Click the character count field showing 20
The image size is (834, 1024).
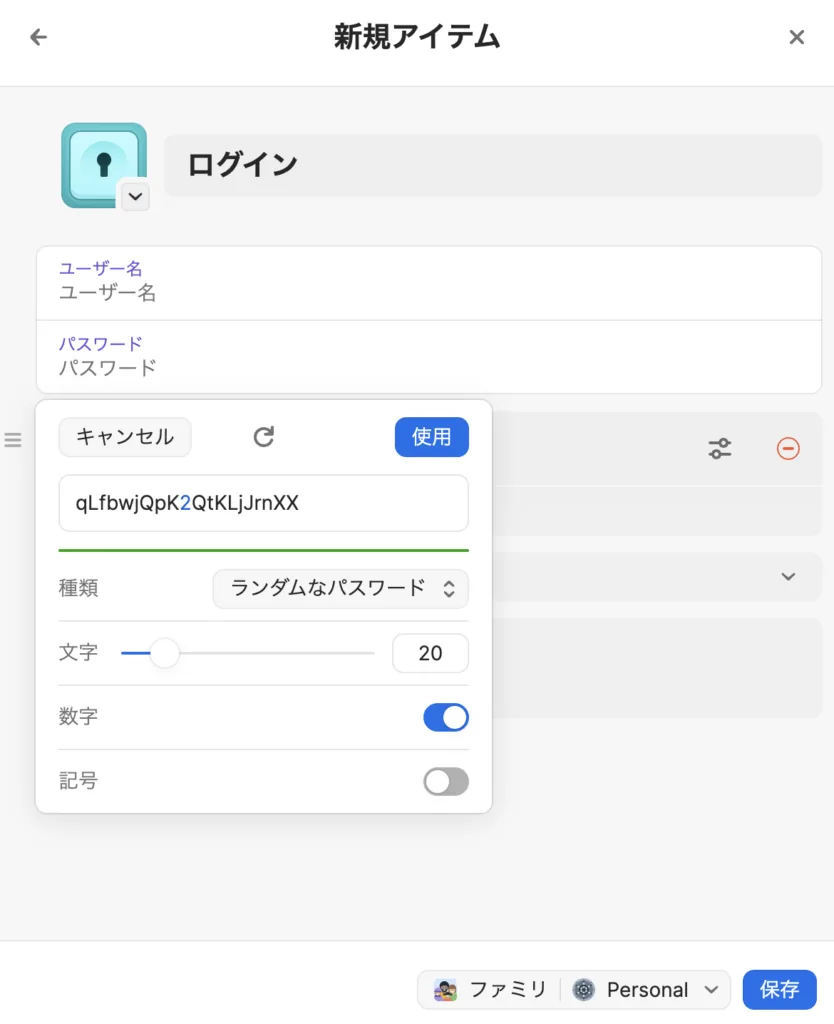pyautogui.click(x=430, y=653)
